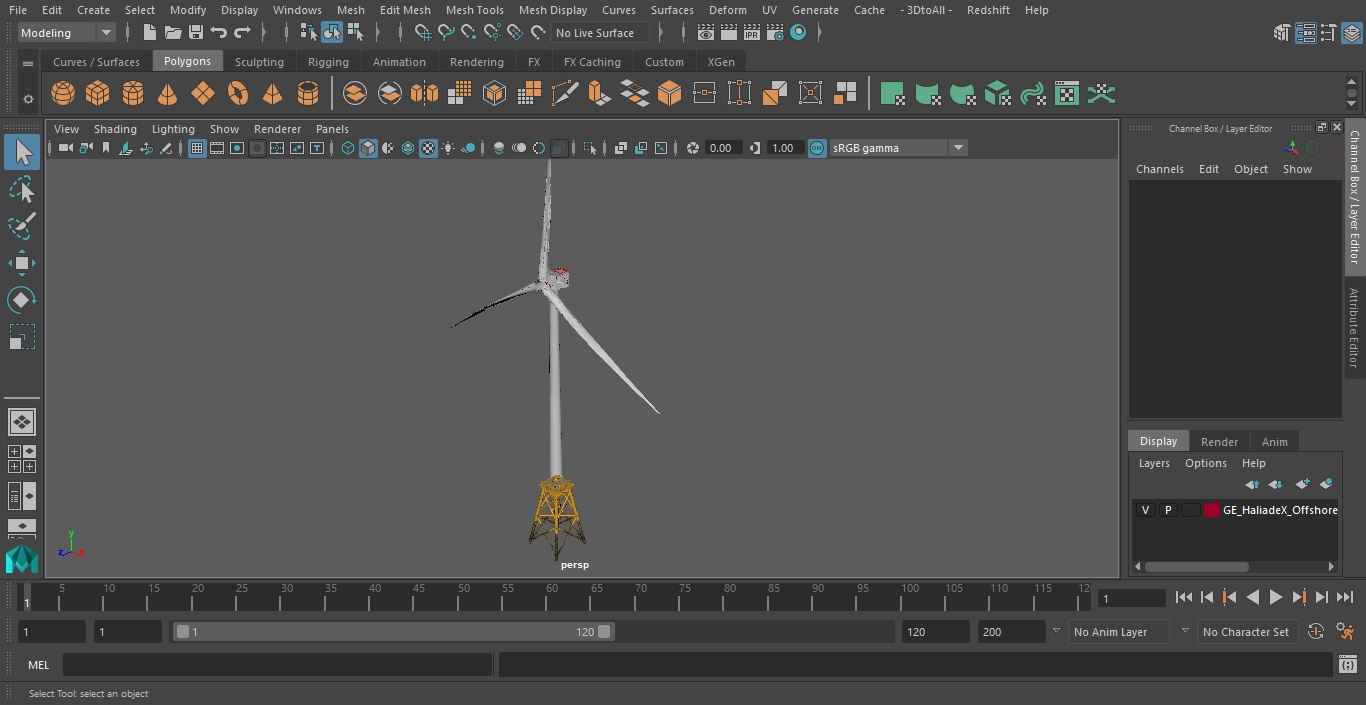Toggle textured display in the viewport
Viewport: 1366px width, 705px height.
pyautogui.click(x=428, y=148)
